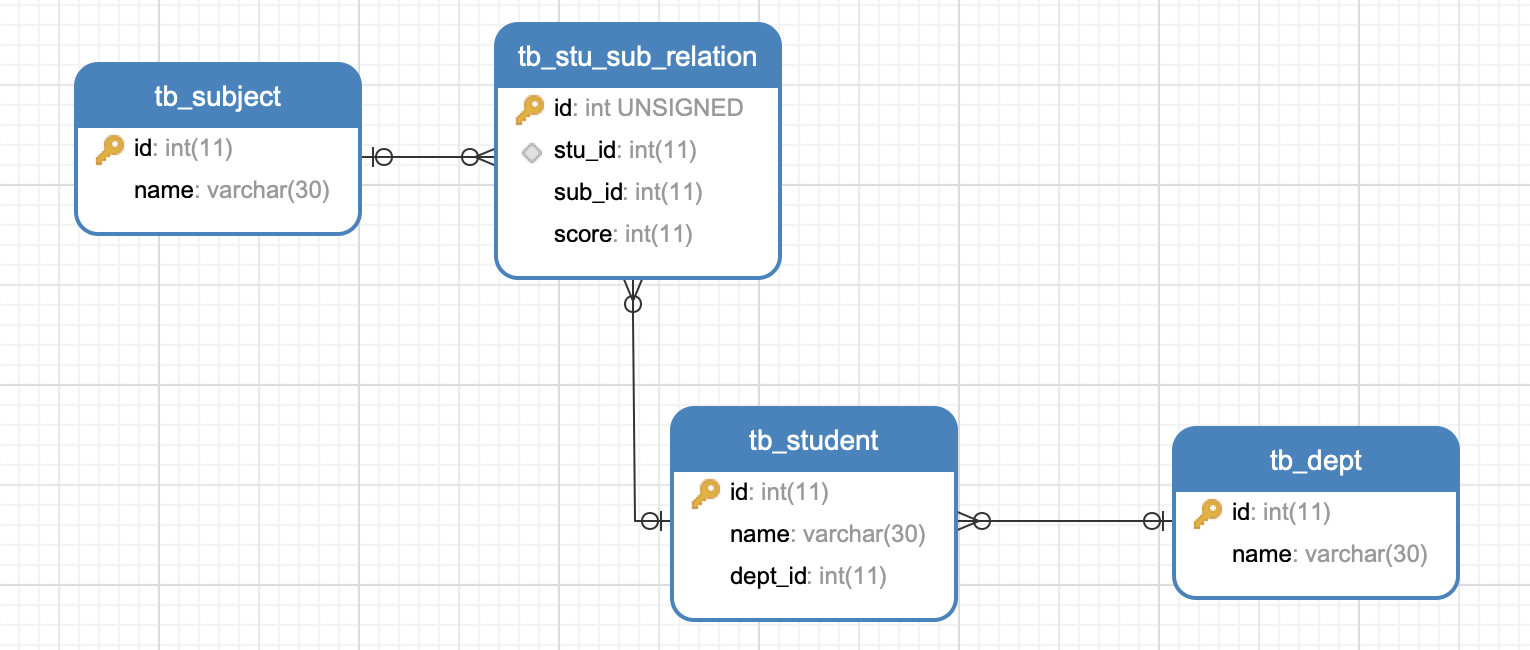Select the name column in tb_subject
This screenshot has width=1530, height=650.
pyautogui.click(x=231, y=190)
